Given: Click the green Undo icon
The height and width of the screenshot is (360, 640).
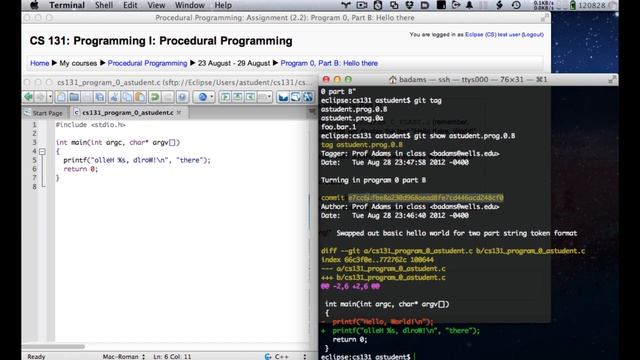Looking at the screenshot, I should pyautogui.click(x=155, y=97).
